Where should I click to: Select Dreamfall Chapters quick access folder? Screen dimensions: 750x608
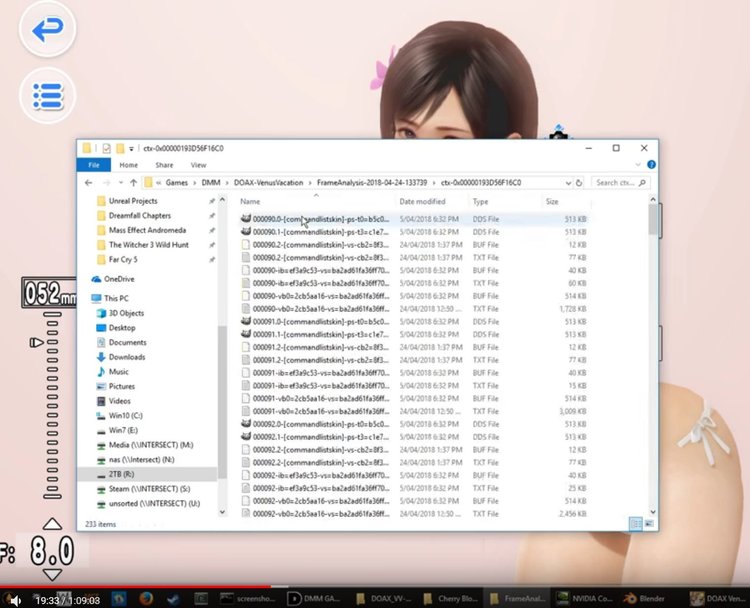point(139,216)
